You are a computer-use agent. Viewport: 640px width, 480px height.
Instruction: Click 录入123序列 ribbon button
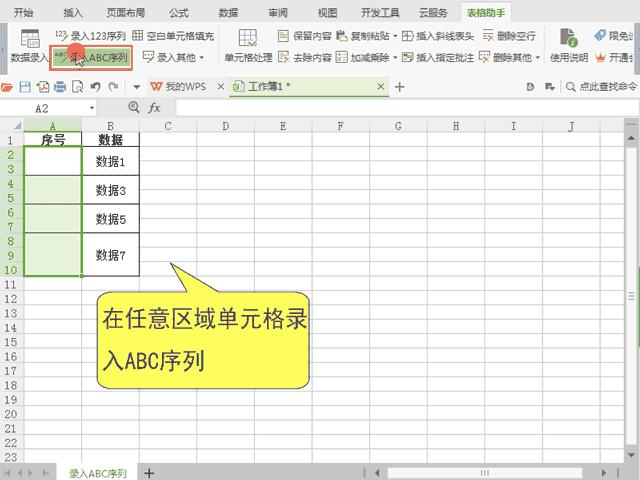[90, 36]
